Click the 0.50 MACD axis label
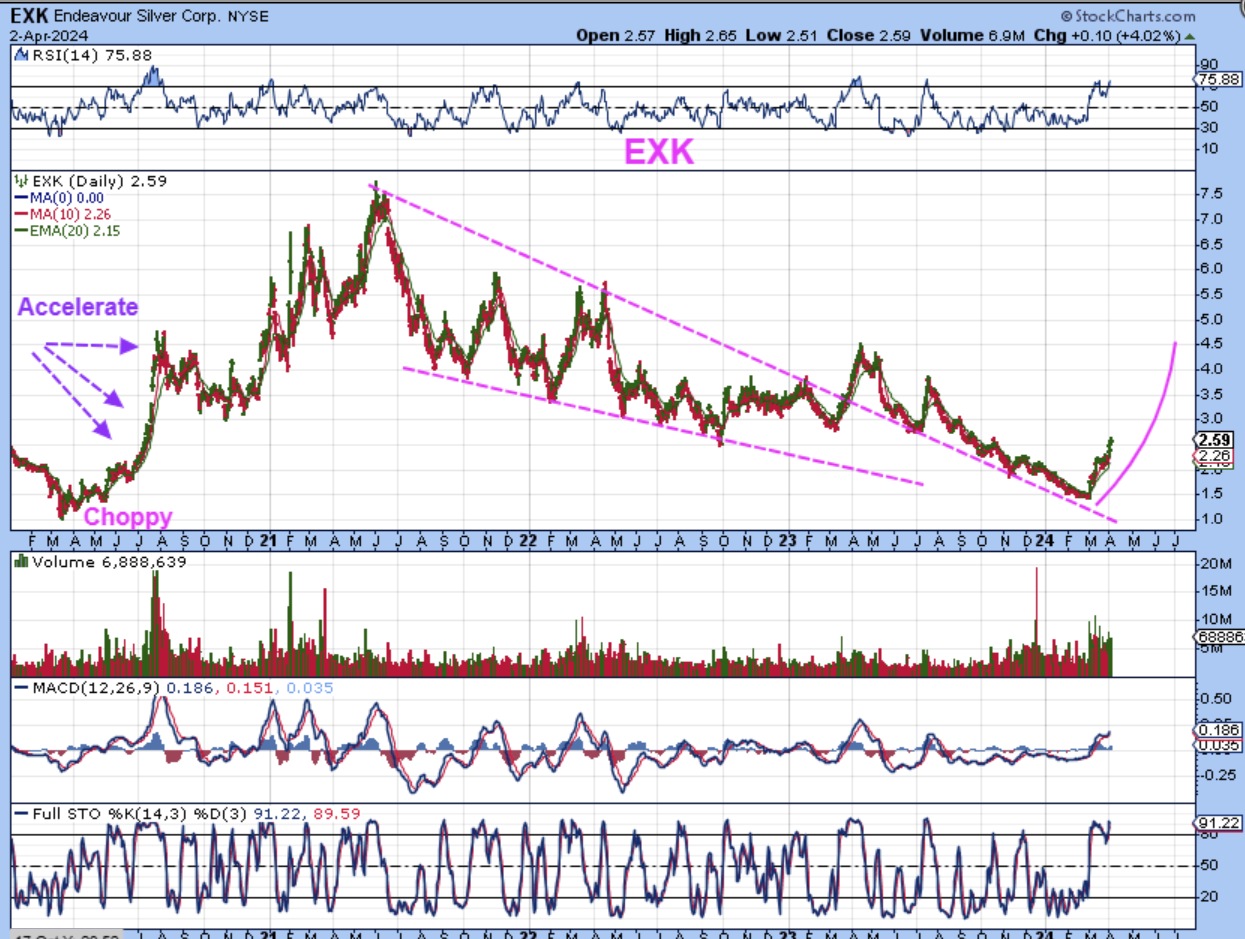 pos(1216,698)
